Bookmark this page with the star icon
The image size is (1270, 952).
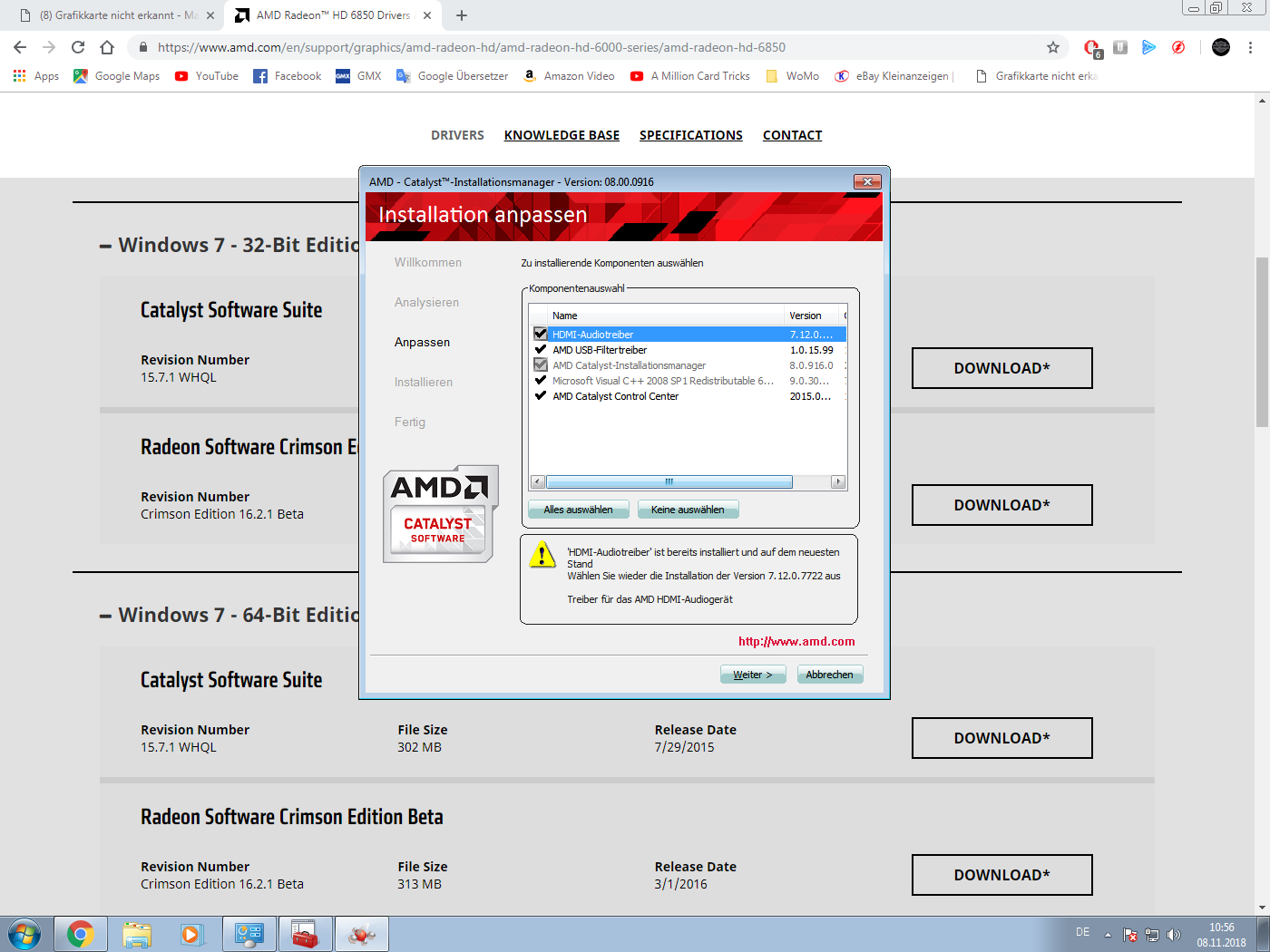point(1052,47)
